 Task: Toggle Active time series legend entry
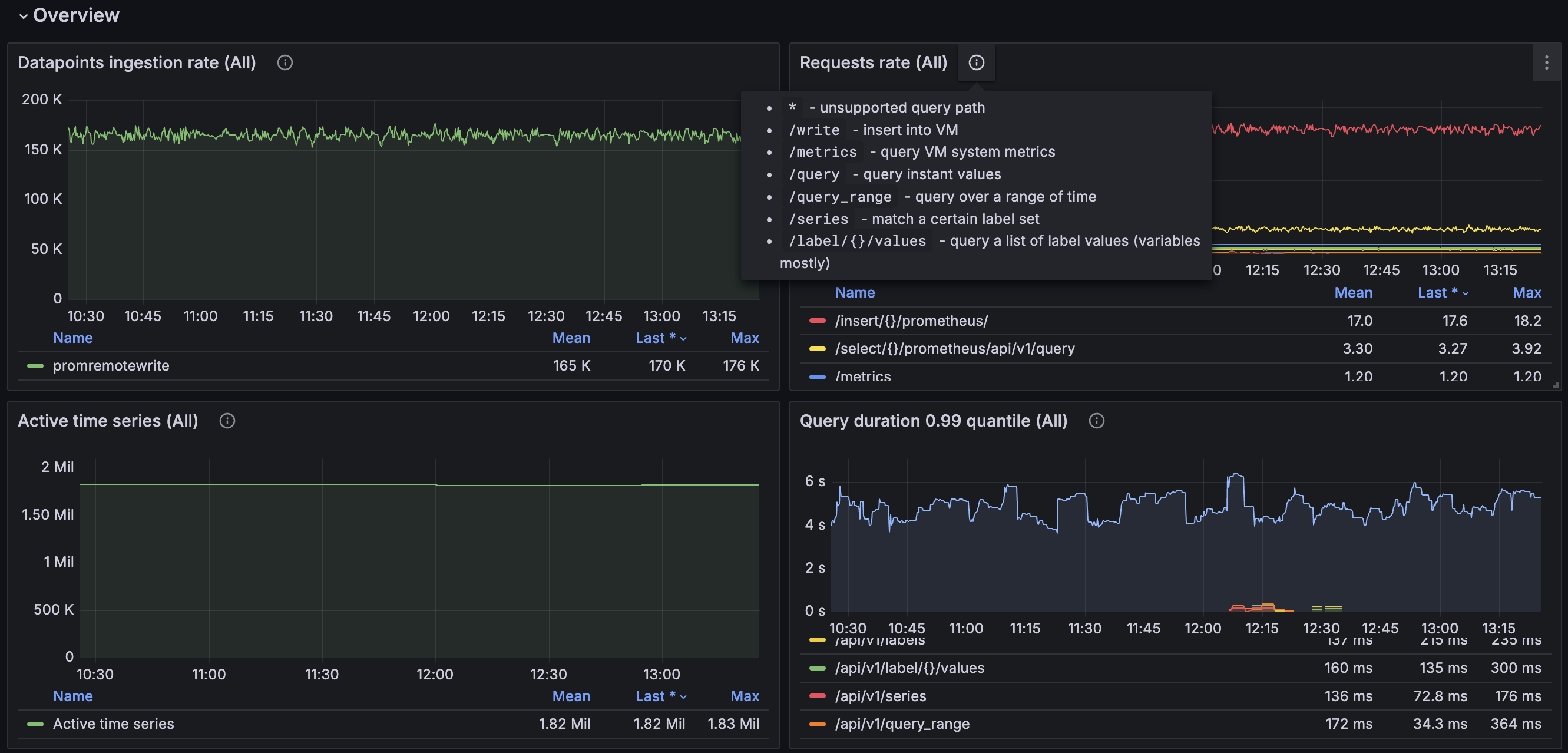[113, 724]
